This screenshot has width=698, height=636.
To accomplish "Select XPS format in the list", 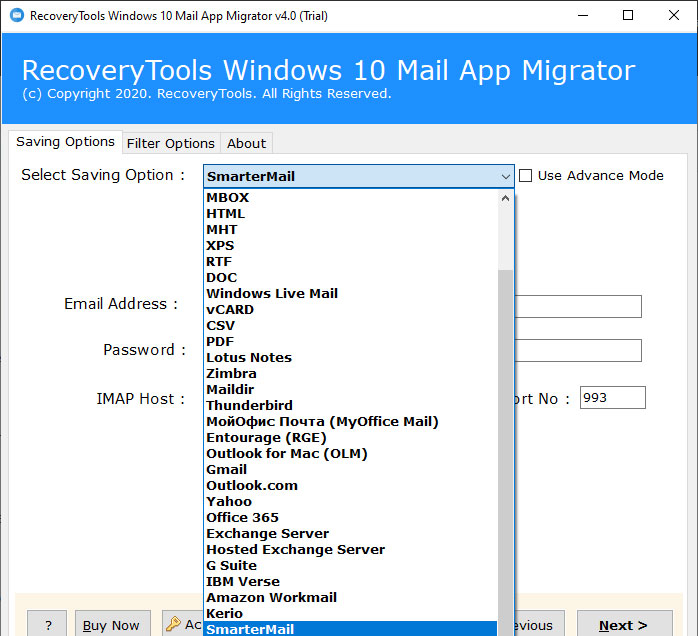I will [x=351, y=246].
